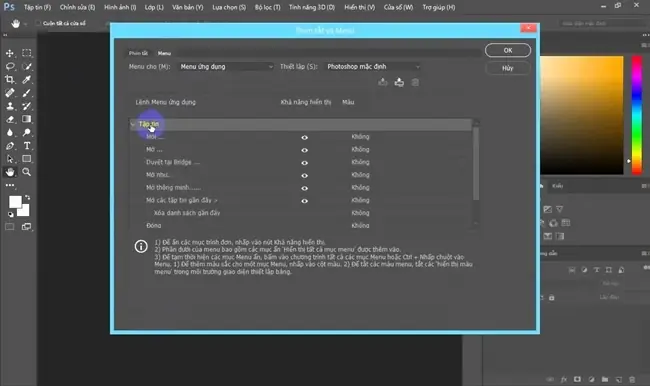
Task: Toggle visibility eye for 'Mở ...'
Action: pos(305,150)
